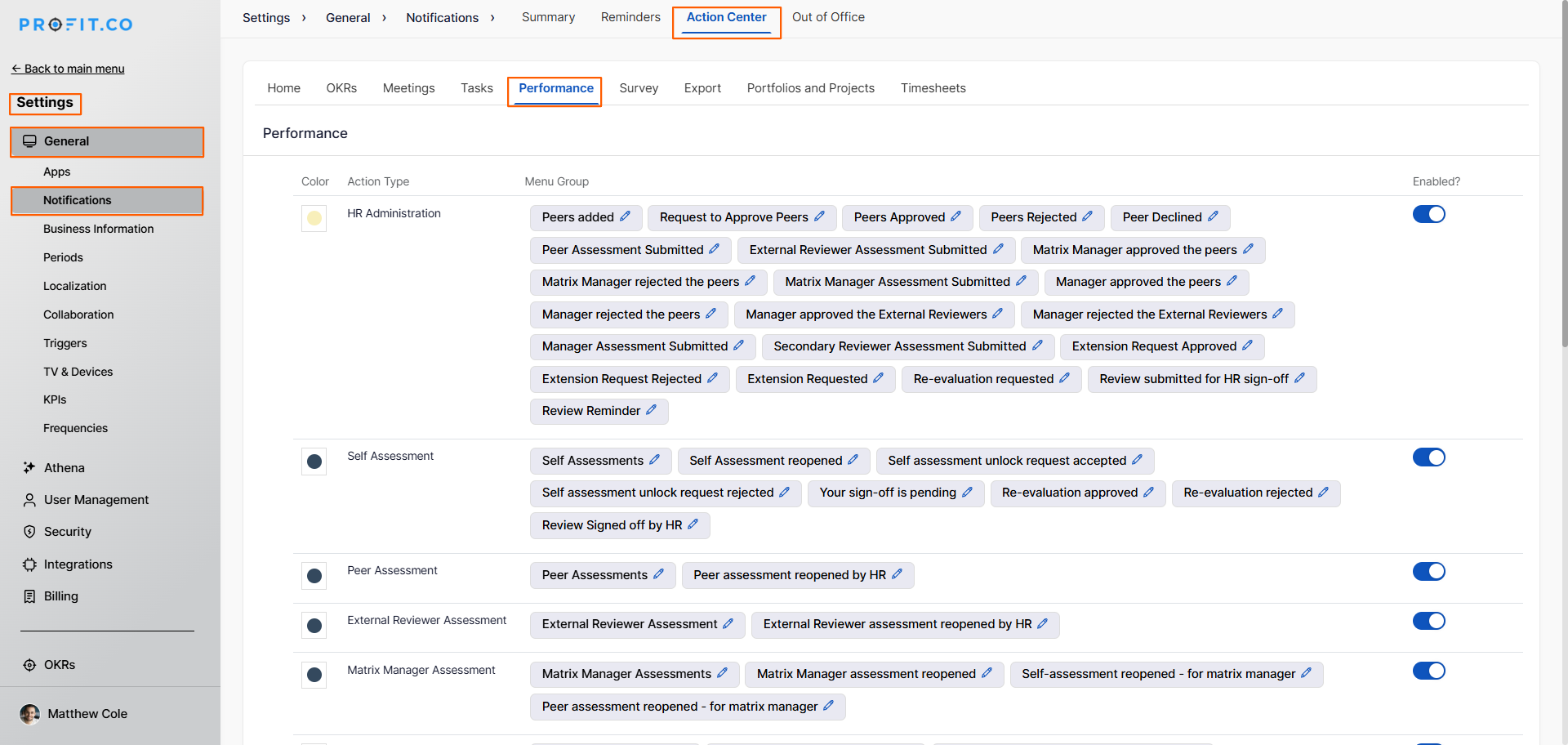
Task: Open the Timesheets tab
Action: (x=933, y=88)
